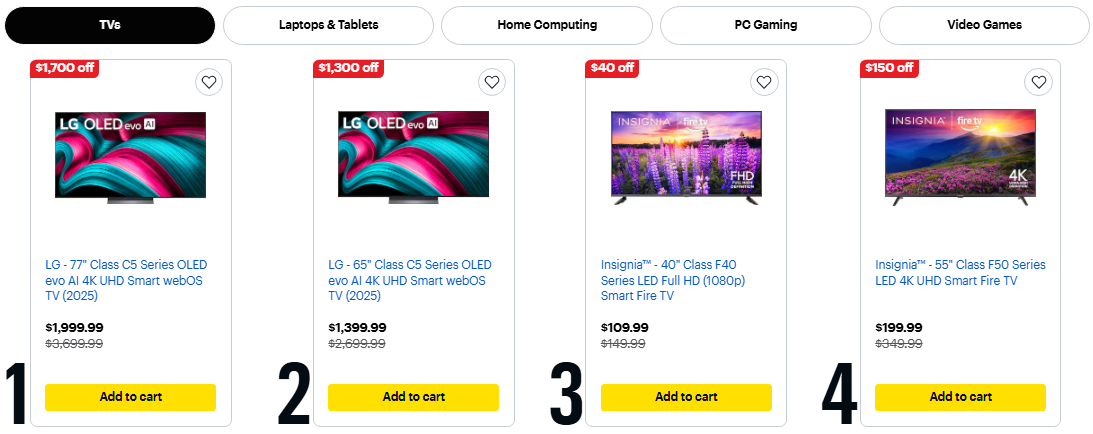
Task: Click the Insignia FHD Fire TV image
Action: [686, 157]
